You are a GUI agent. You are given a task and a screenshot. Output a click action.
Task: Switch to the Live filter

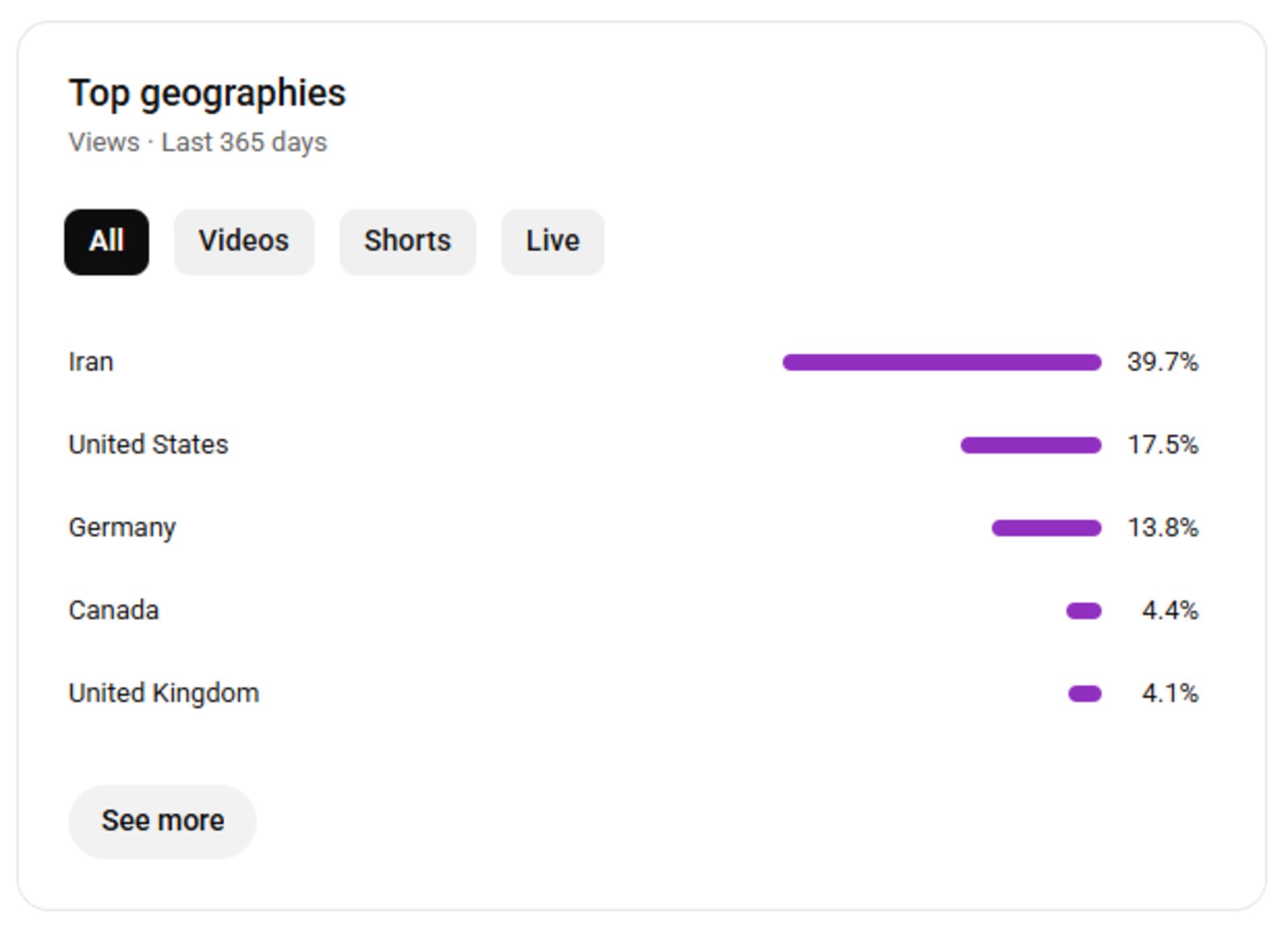point(552,242)
